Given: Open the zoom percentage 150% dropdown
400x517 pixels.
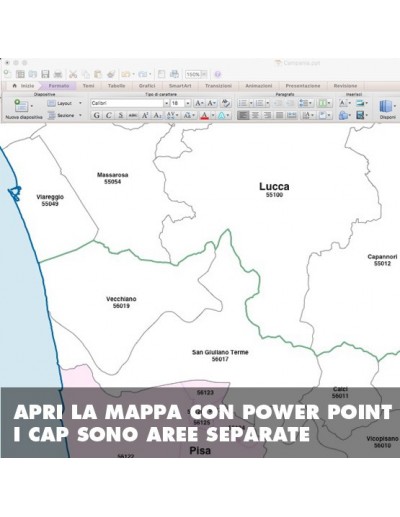Looking at the screenshot, I should pos(204,74).
